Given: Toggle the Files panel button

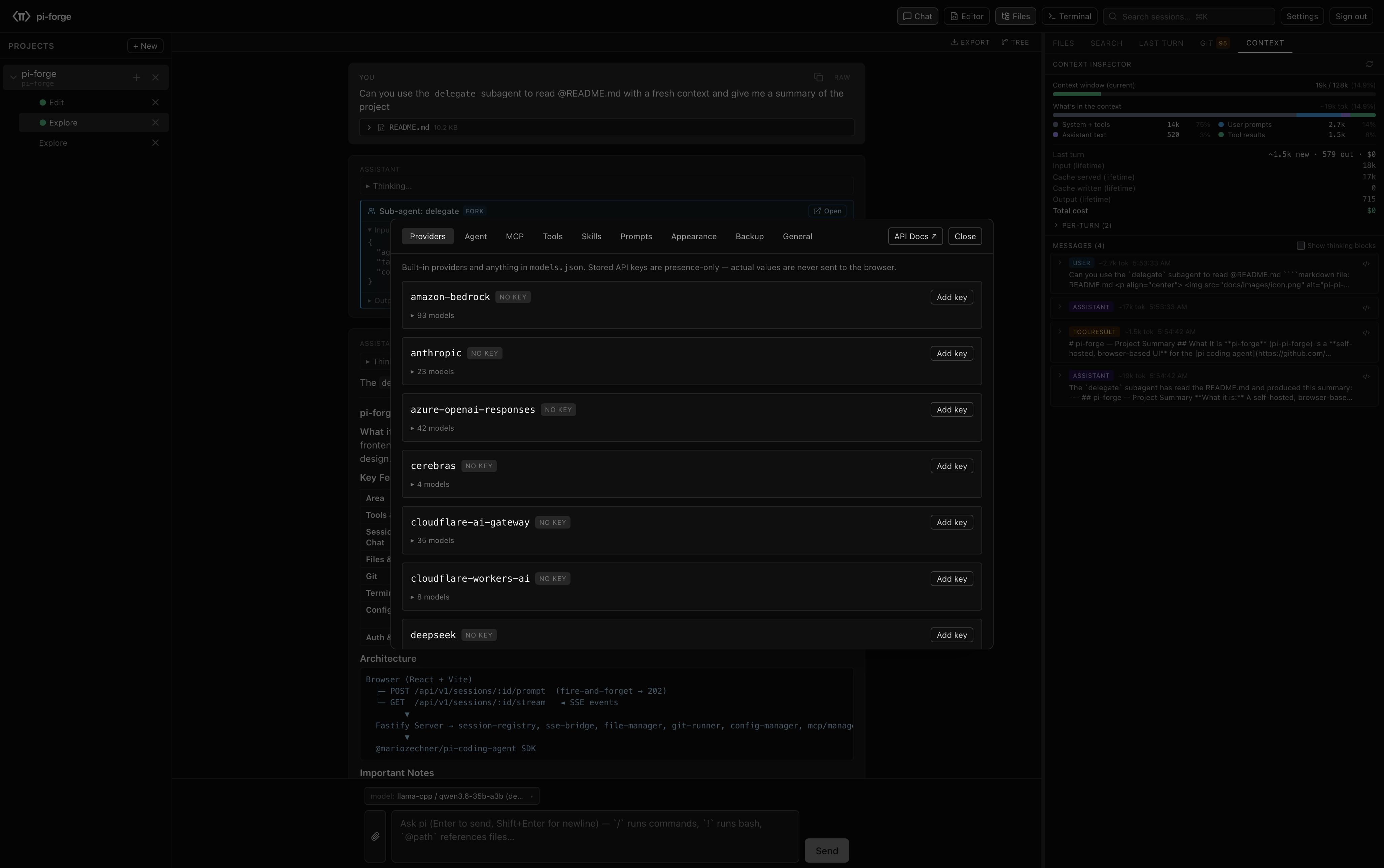Looking at the screenshot, I should pos(1015,16).
